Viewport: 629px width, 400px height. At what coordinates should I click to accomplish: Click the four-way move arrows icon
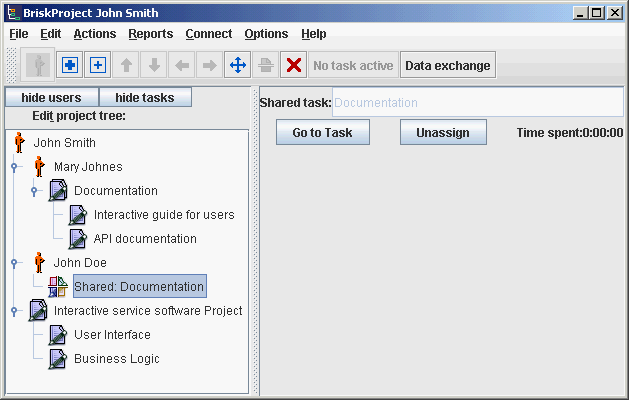238,66
